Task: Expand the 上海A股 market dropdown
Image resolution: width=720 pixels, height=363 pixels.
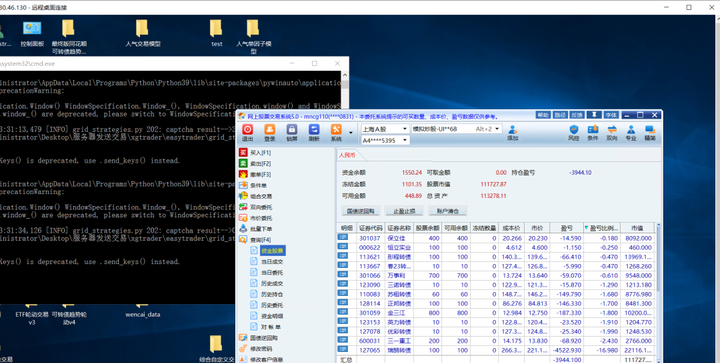Action: (385, 129)
